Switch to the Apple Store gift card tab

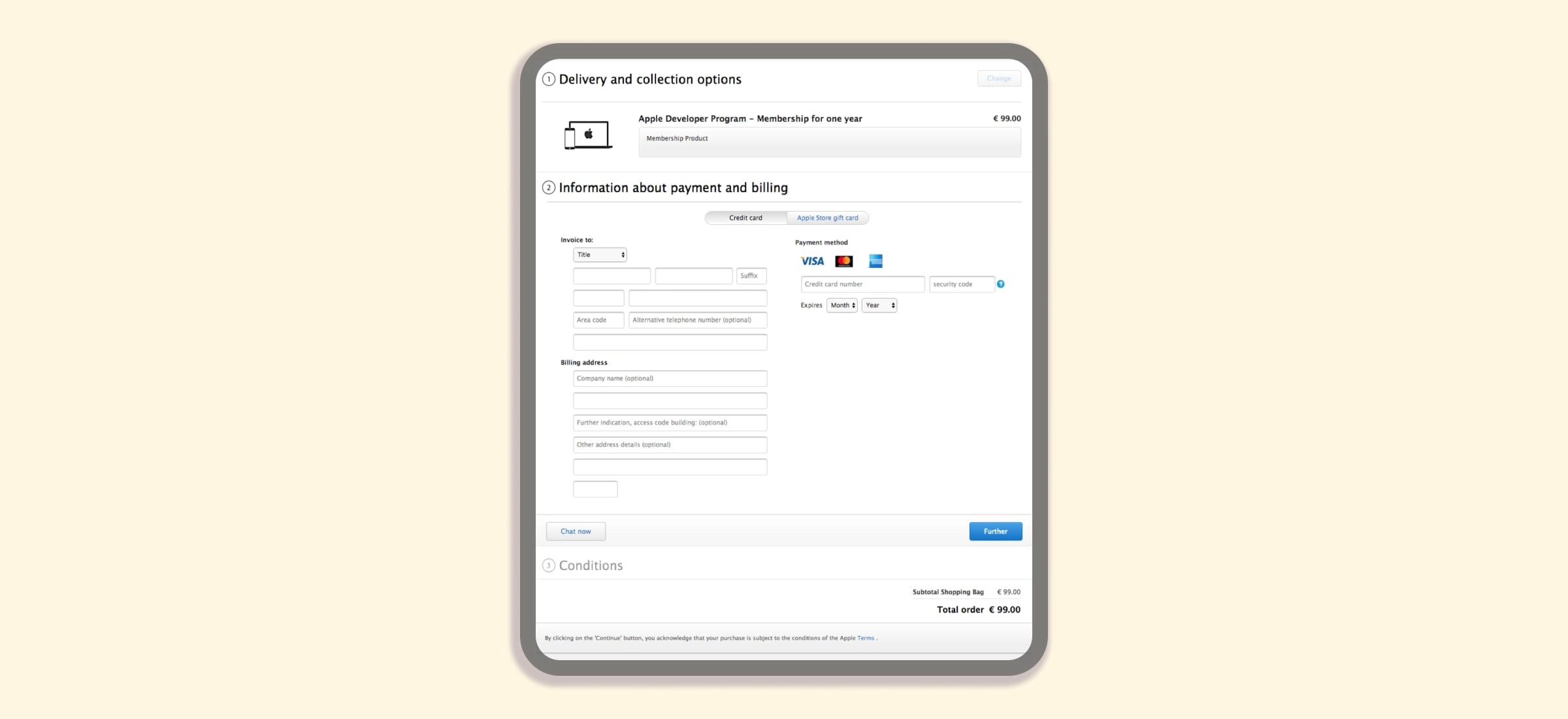pos(827,218)
